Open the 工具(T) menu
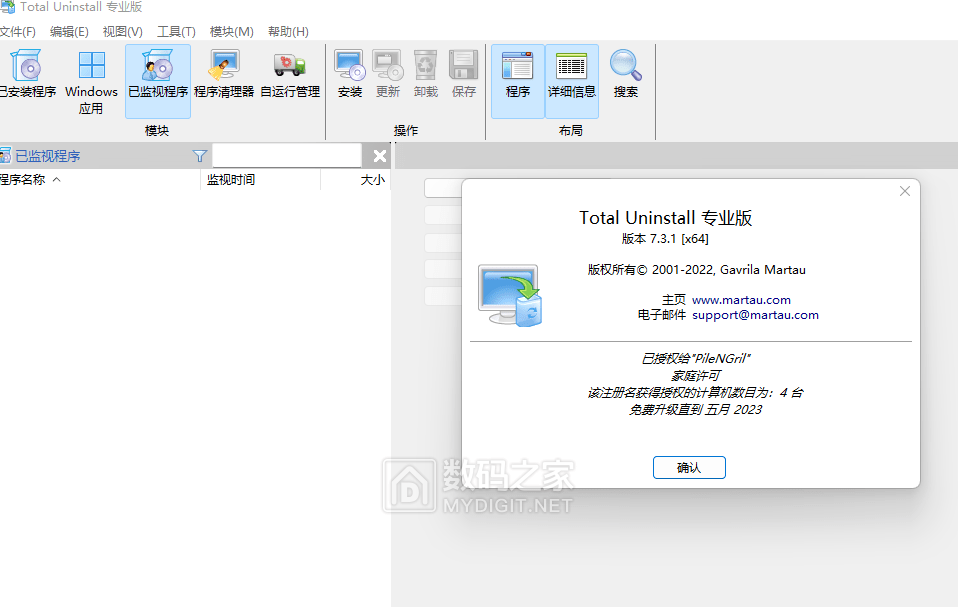959x607 pixels. tap(176, 31)
